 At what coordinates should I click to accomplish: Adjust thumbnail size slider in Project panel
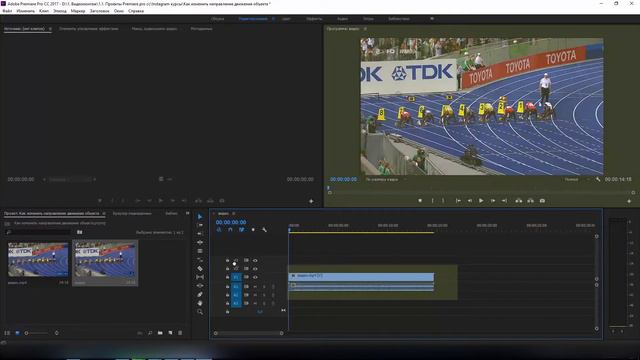38,333
